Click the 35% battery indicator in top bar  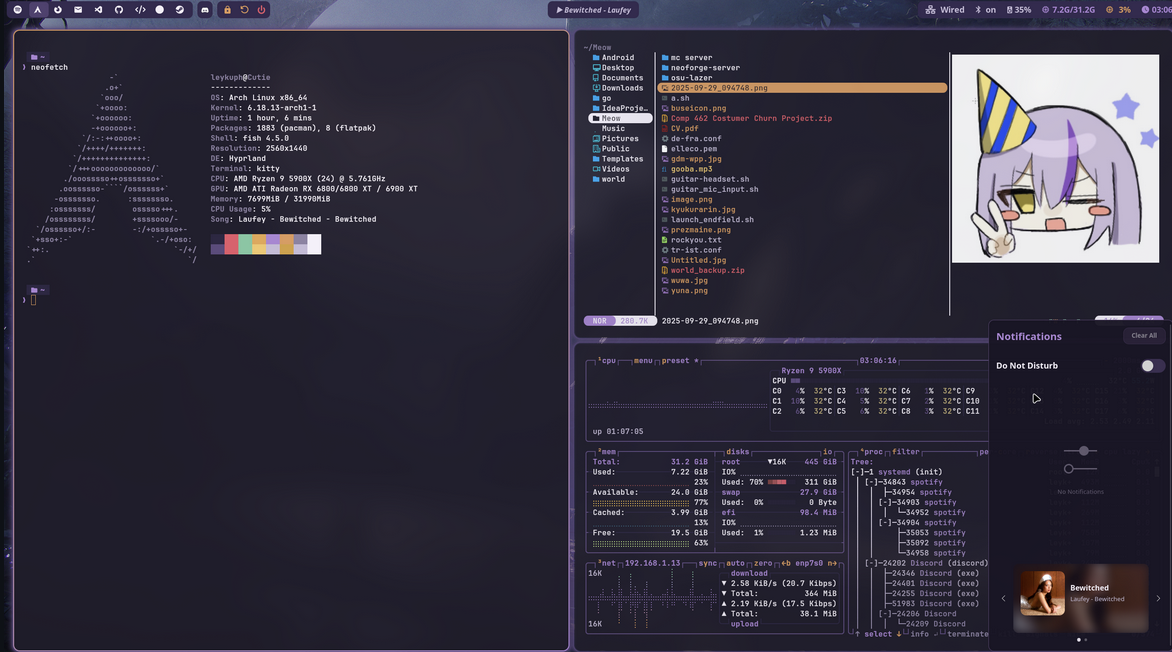coord(1019,10)
